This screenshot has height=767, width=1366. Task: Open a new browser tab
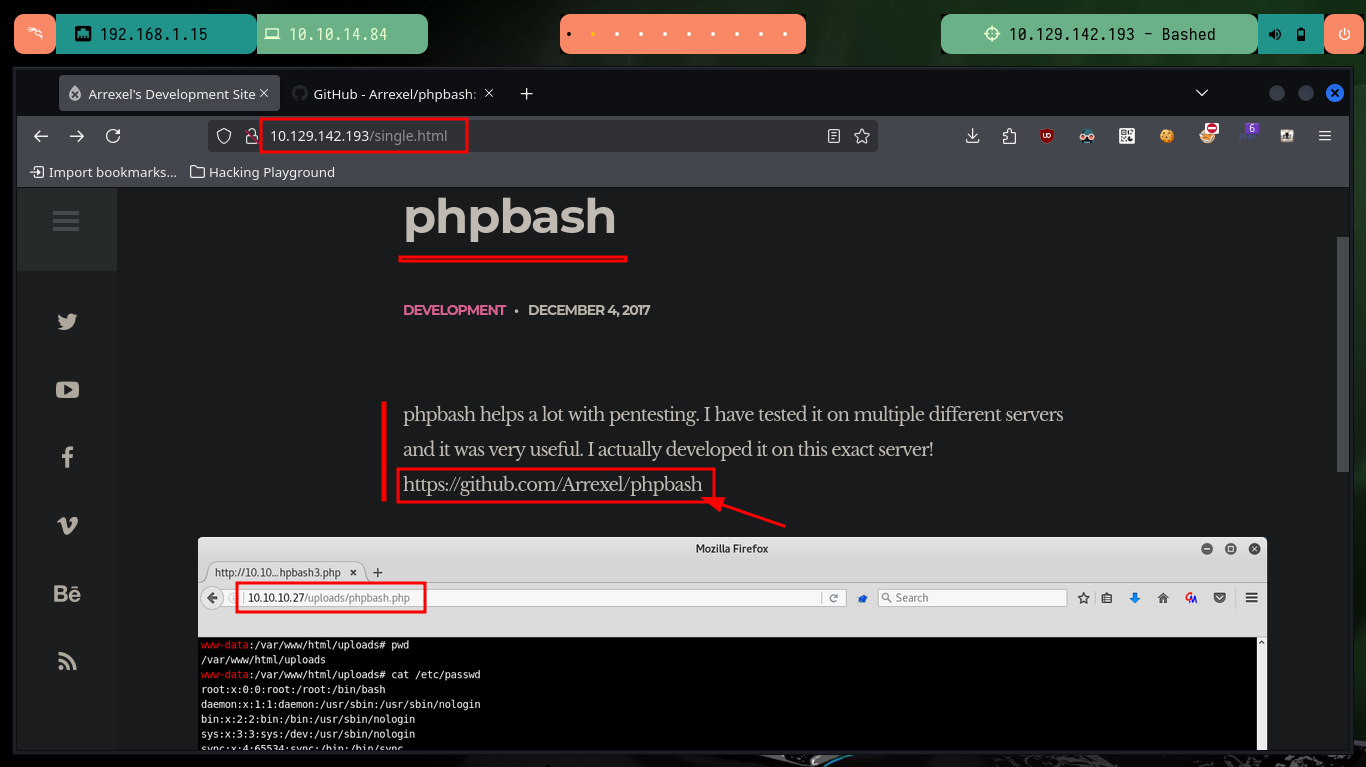coord(526,94)
